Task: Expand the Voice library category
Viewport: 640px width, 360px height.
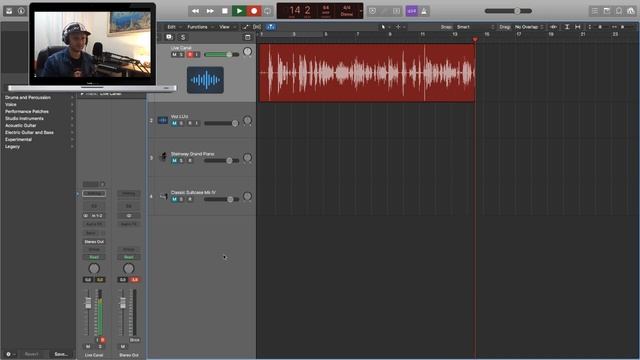Action: coord(39,104)
